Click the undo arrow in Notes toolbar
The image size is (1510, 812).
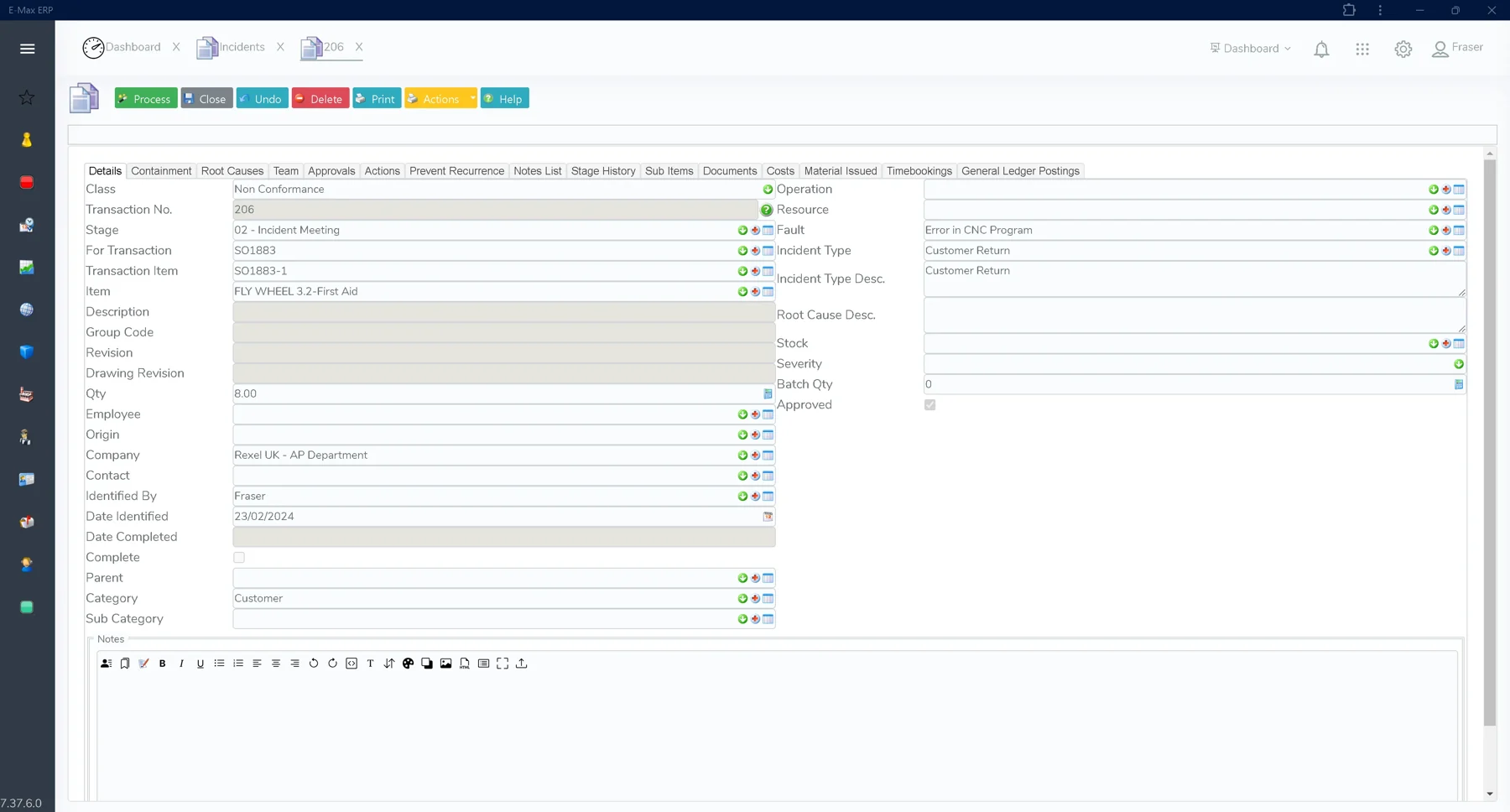pos(314,664)
